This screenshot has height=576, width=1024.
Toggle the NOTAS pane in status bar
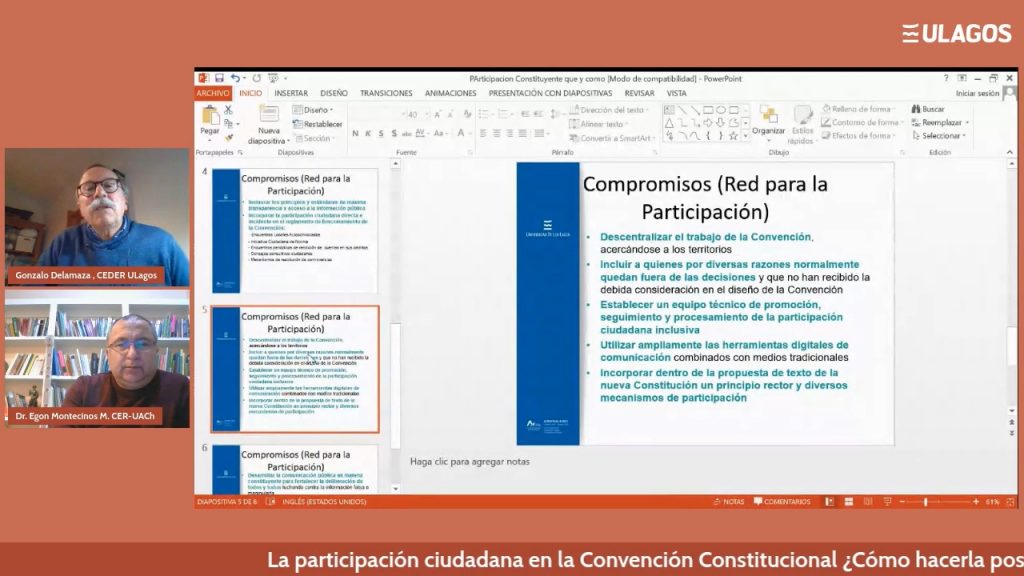pos(729,502)
